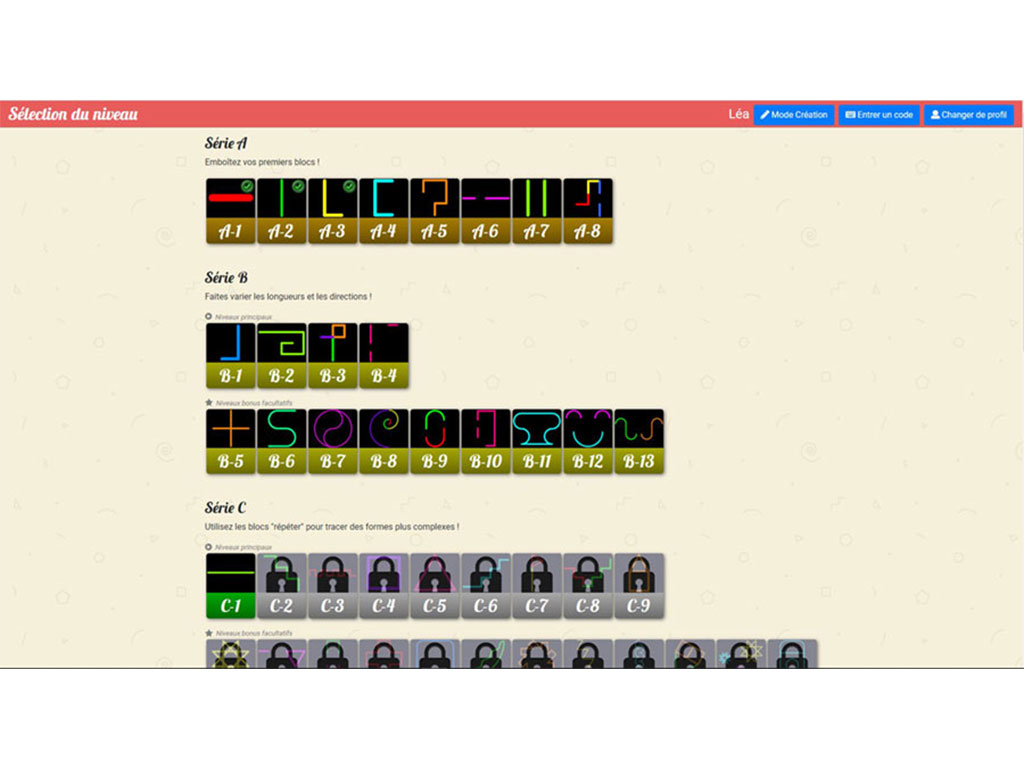
Task: Click the pencil icon inside Mode Création button
Action: 764,114
